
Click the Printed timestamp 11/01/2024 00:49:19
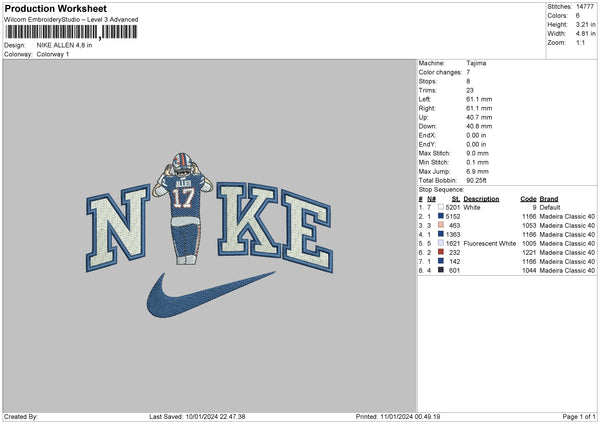click(x=410, y=416)
